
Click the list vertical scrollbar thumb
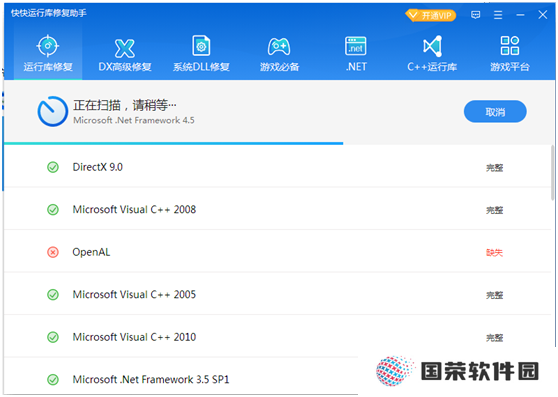[x=552, y=173]
